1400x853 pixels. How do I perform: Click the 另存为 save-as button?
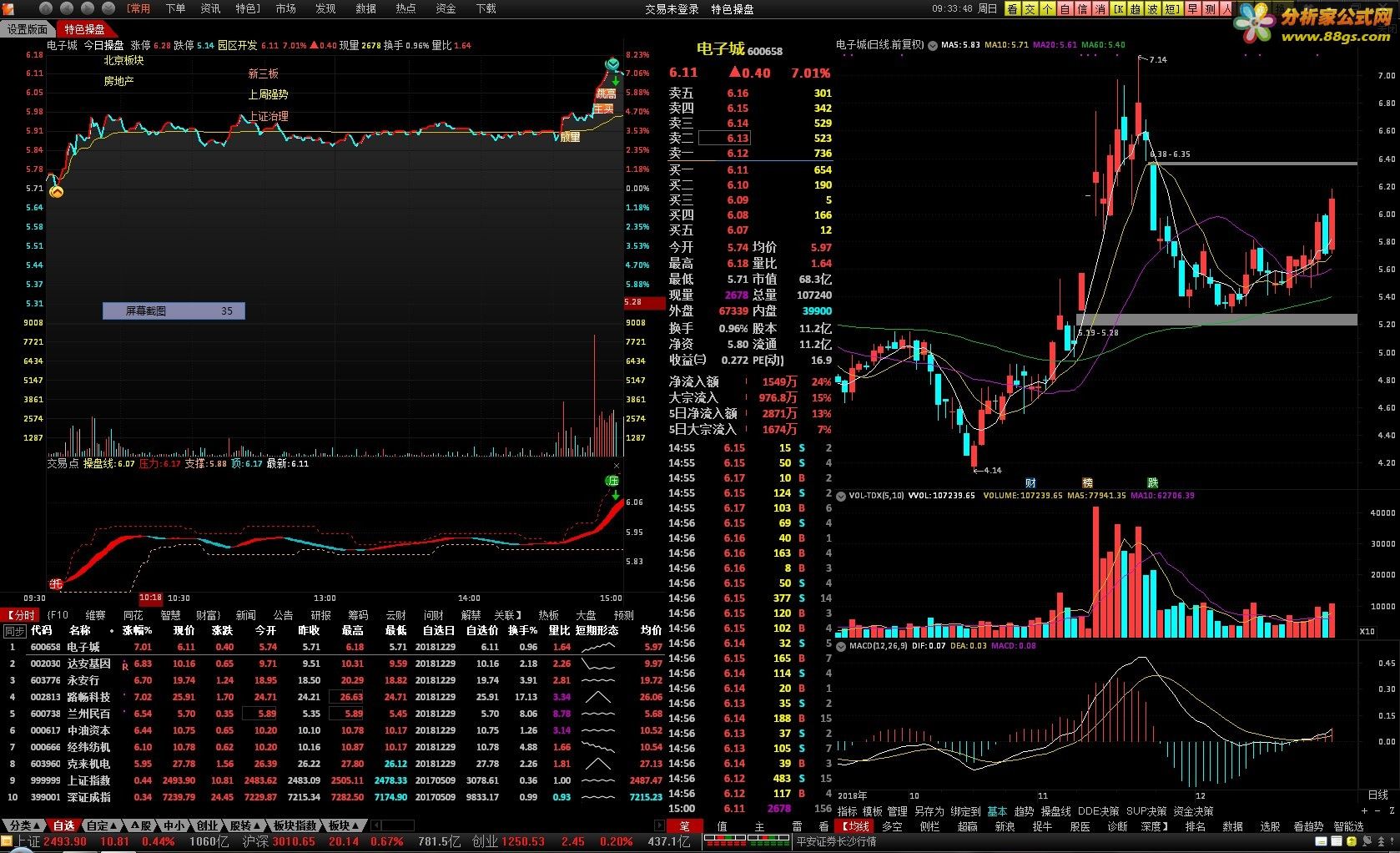(x=929, y=811)
